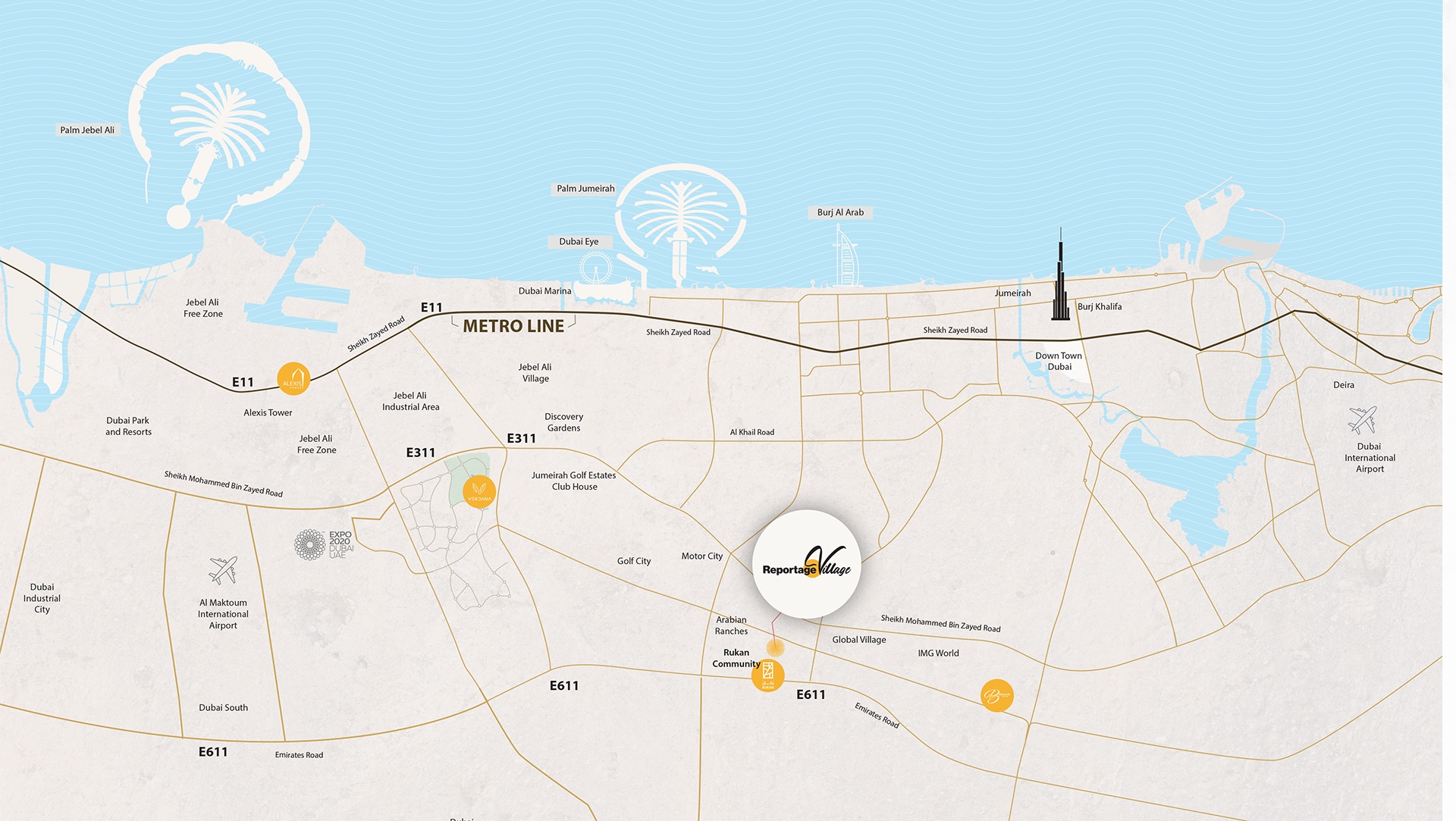The width and height of the screenshot is (1456, 821).
Task: Click the Discovery Gardens label
Action: pos(563,422)
